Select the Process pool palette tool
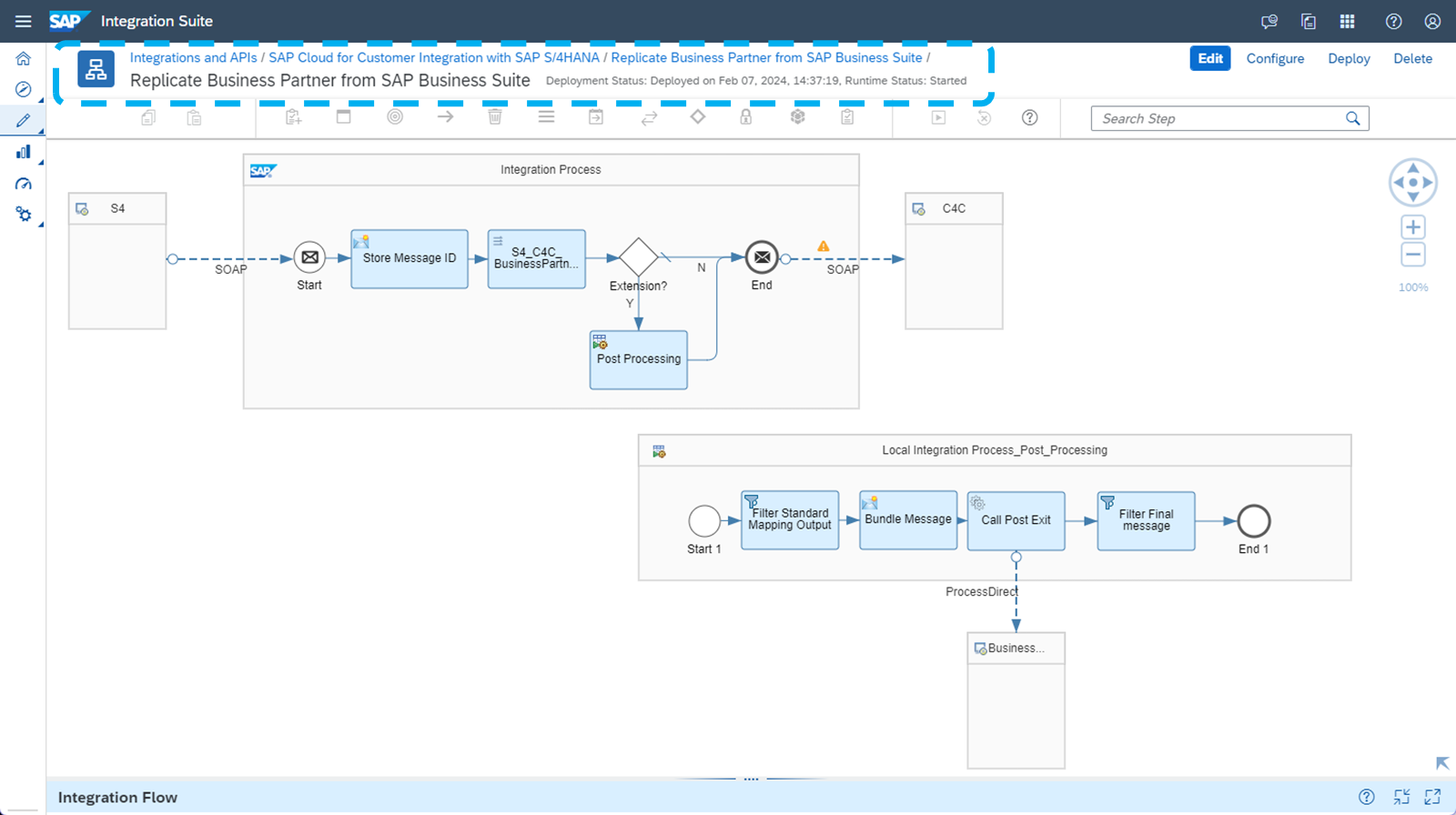The height and width of the screenshot is (815, 1456). coord(344,116)
